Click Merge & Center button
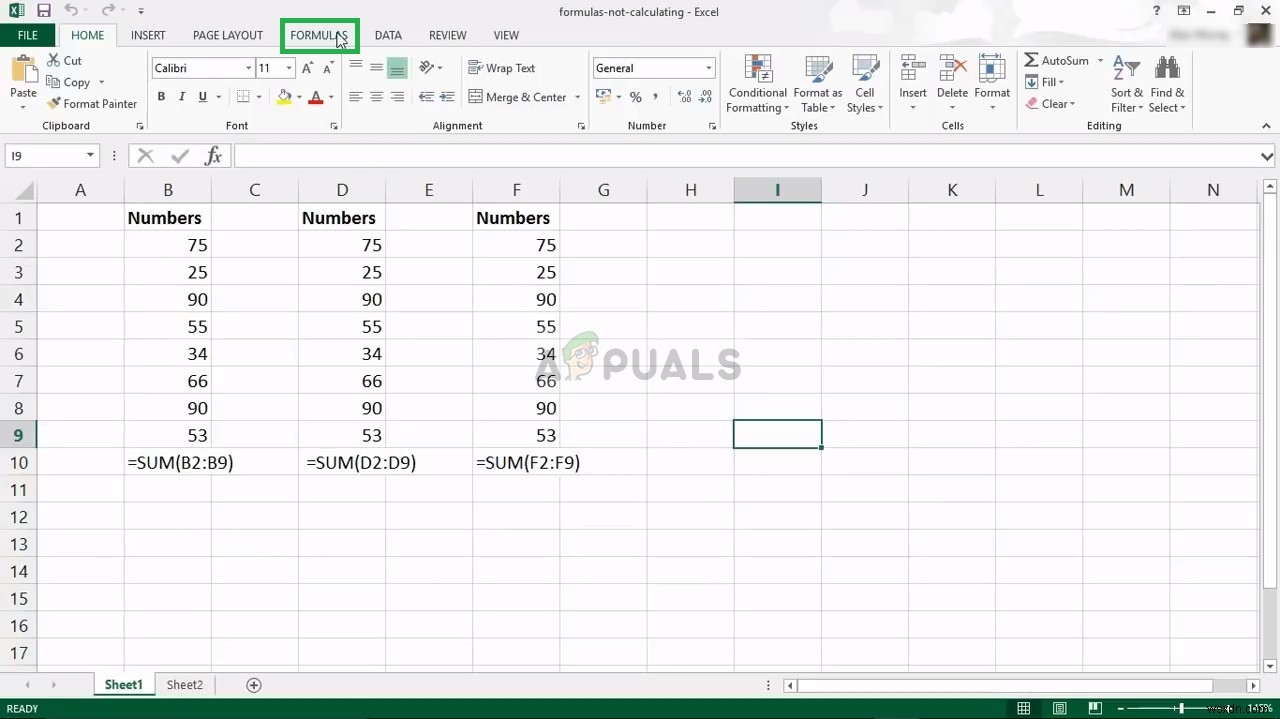Screen dimensions: 1280x719 click(517, 97)
